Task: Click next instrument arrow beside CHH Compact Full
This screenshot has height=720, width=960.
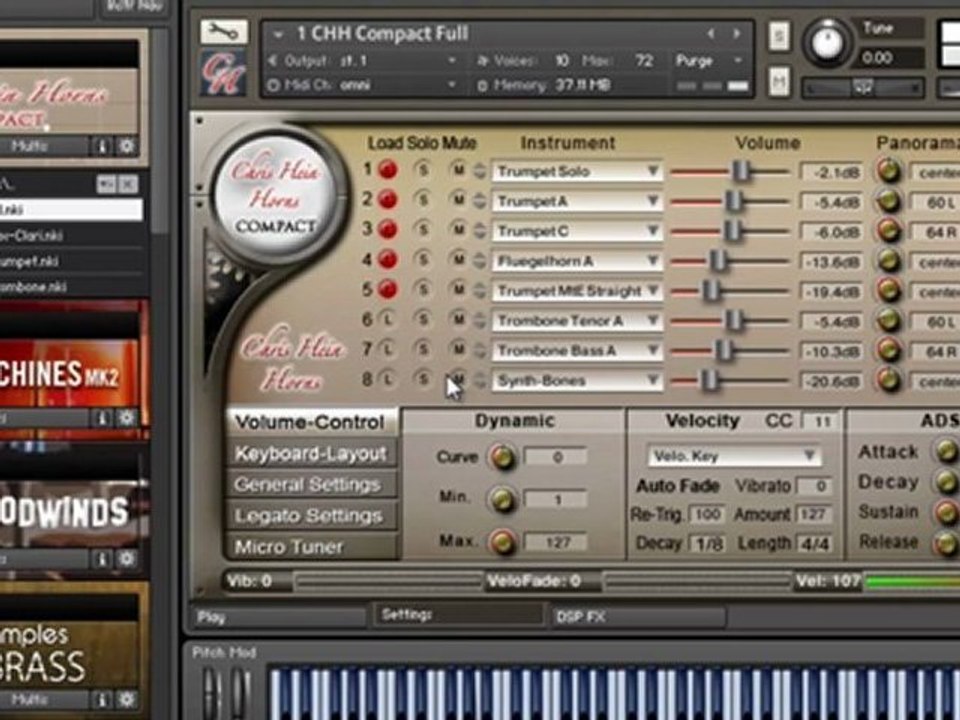Action: (737, 33)
